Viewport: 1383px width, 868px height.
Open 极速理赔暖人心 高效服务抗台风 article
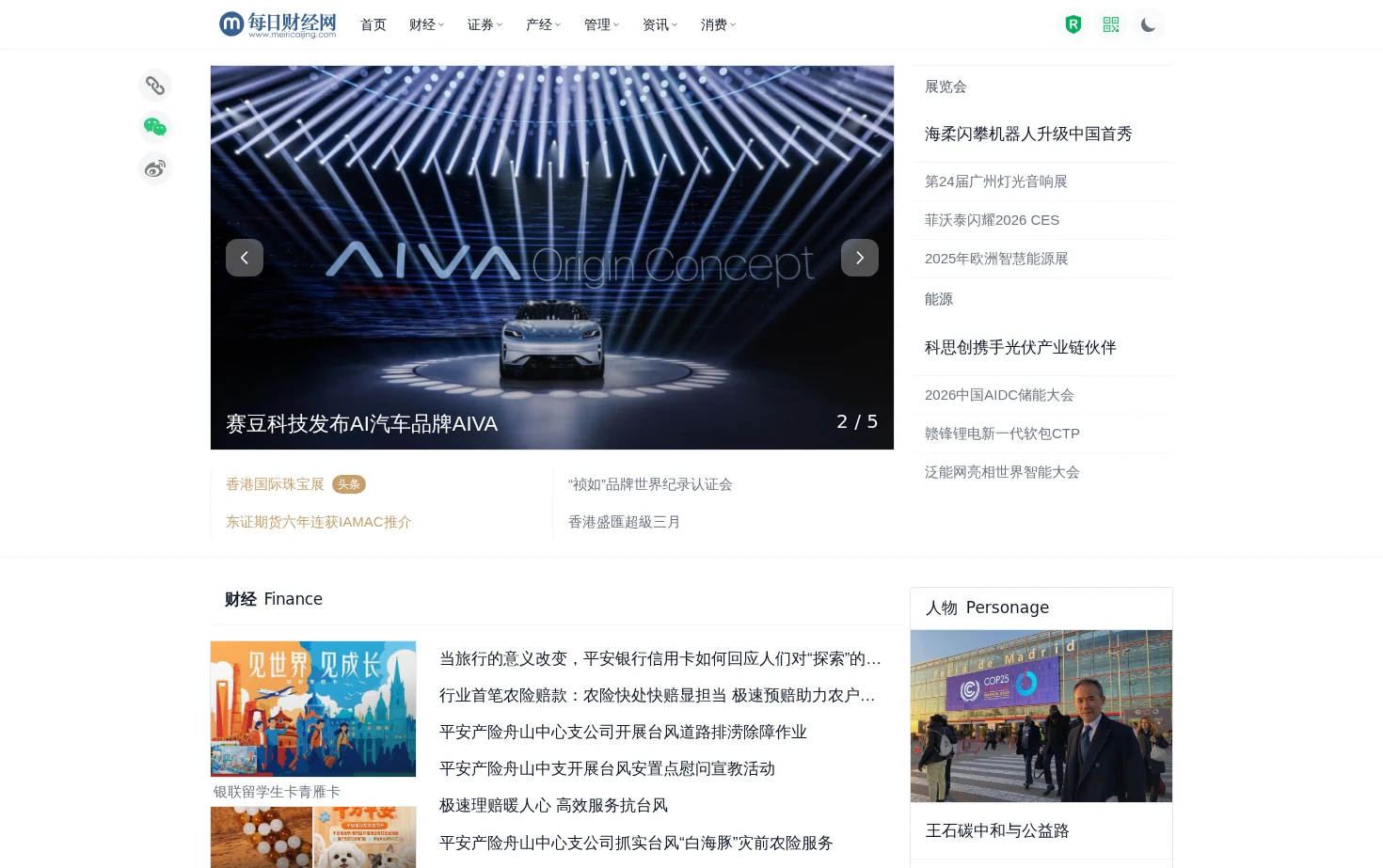point(553,806)
